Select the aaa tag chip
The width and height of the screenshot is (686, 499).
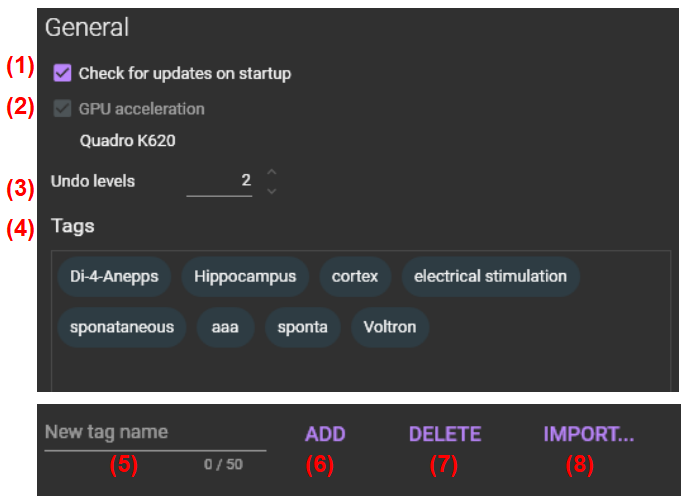(225, 327)
